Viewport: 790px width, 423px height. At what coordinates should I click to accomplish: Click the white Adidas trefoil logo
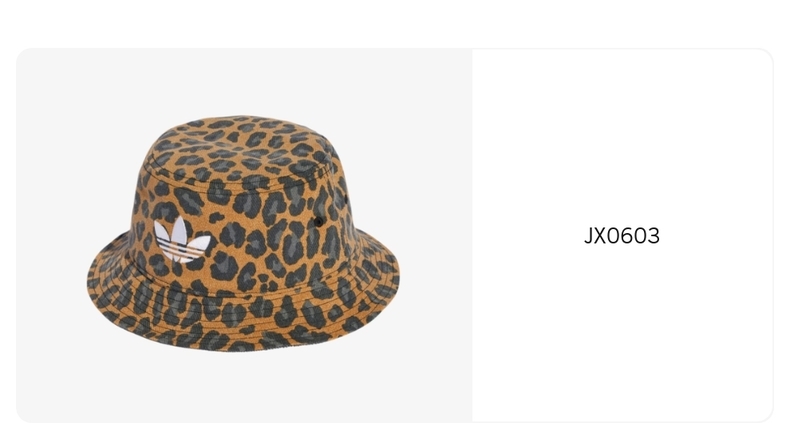click(x=181, y=240)
